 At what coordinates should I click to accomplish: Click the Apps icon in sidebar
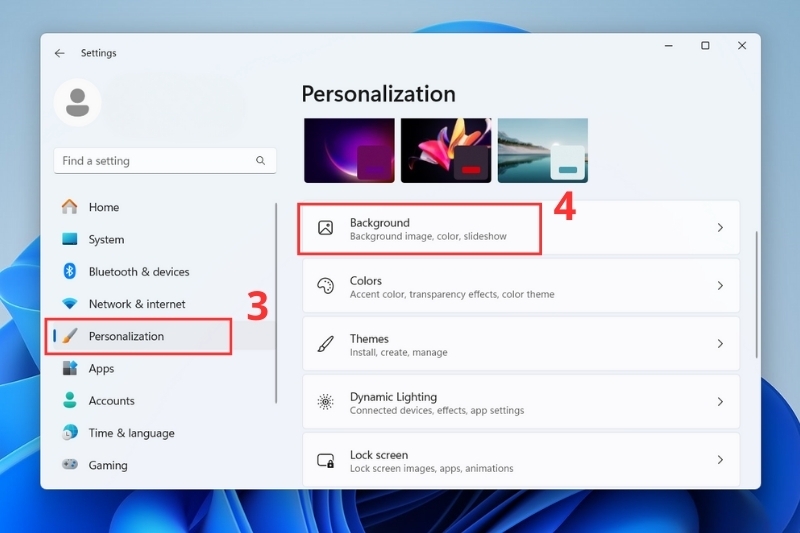coord(69,368)
